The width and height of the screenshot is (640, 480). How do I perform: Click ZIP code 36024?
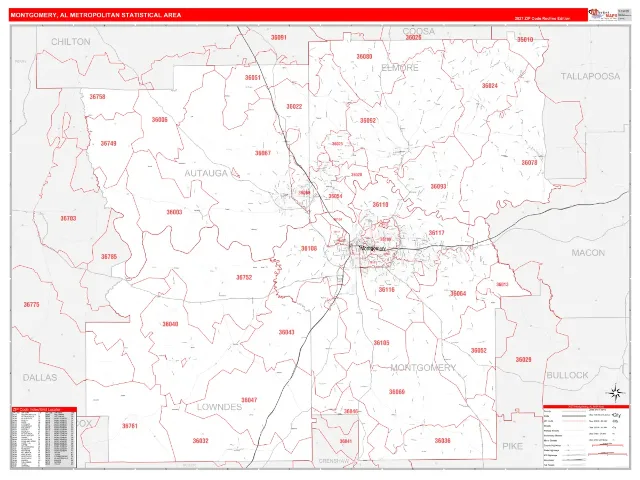click(490, 86)
